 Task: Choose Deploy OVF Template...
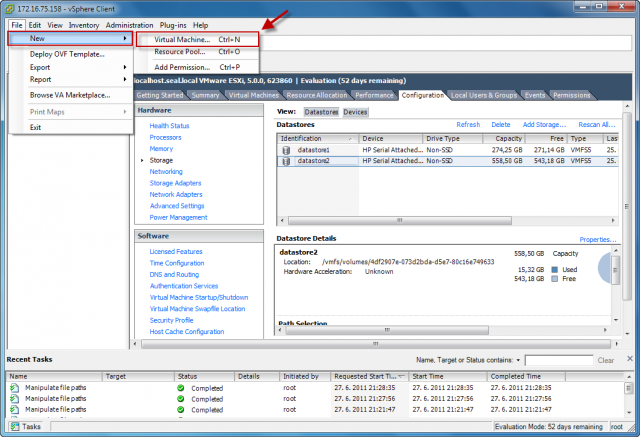(x=67, y=54)
